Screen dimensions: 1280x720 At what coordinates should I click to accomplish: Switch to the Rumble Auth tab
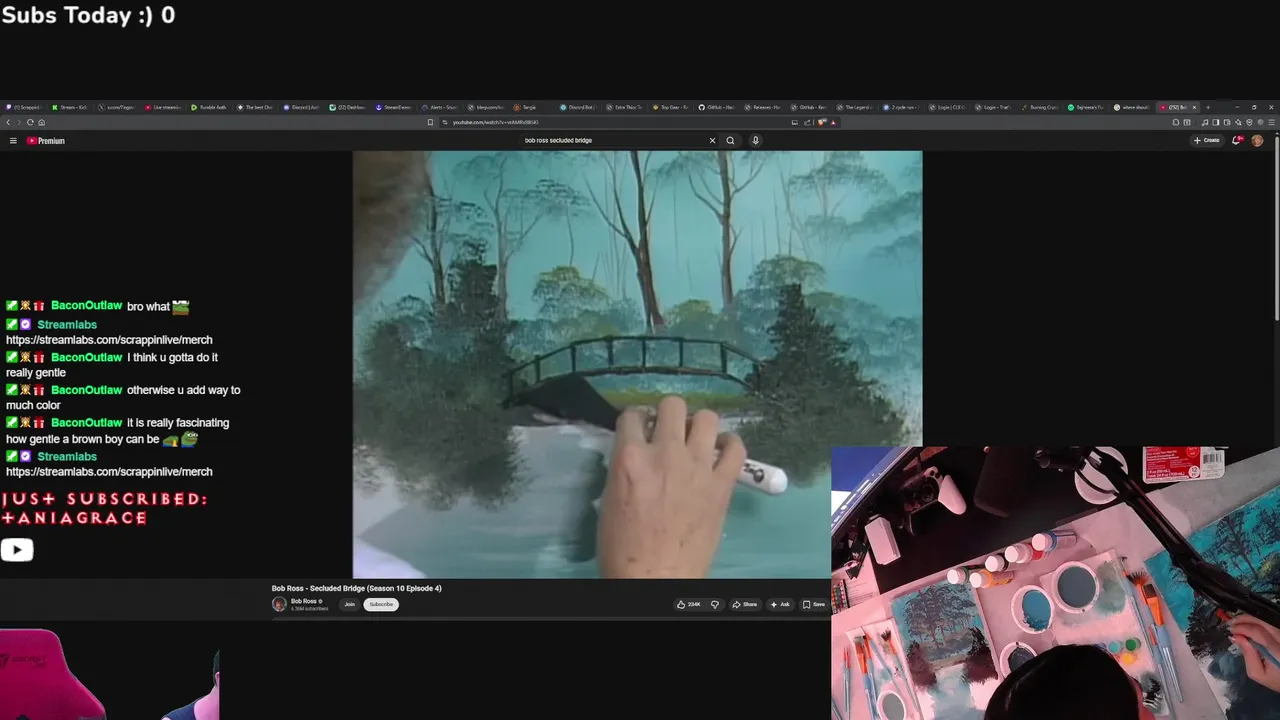209,107
